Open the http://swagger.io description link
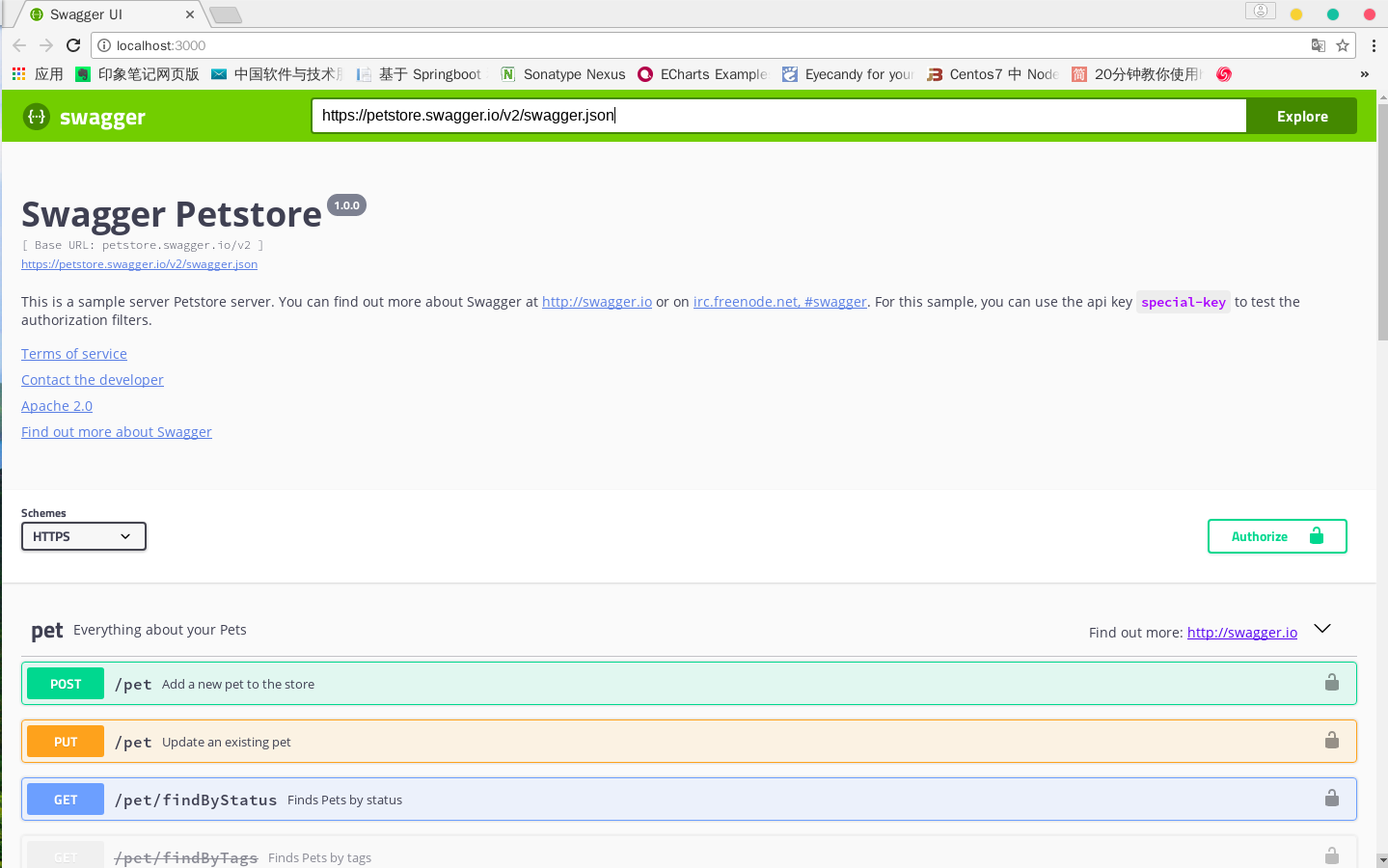The width and height of the screenshot is (1388, 868). [x=597, y=302]
